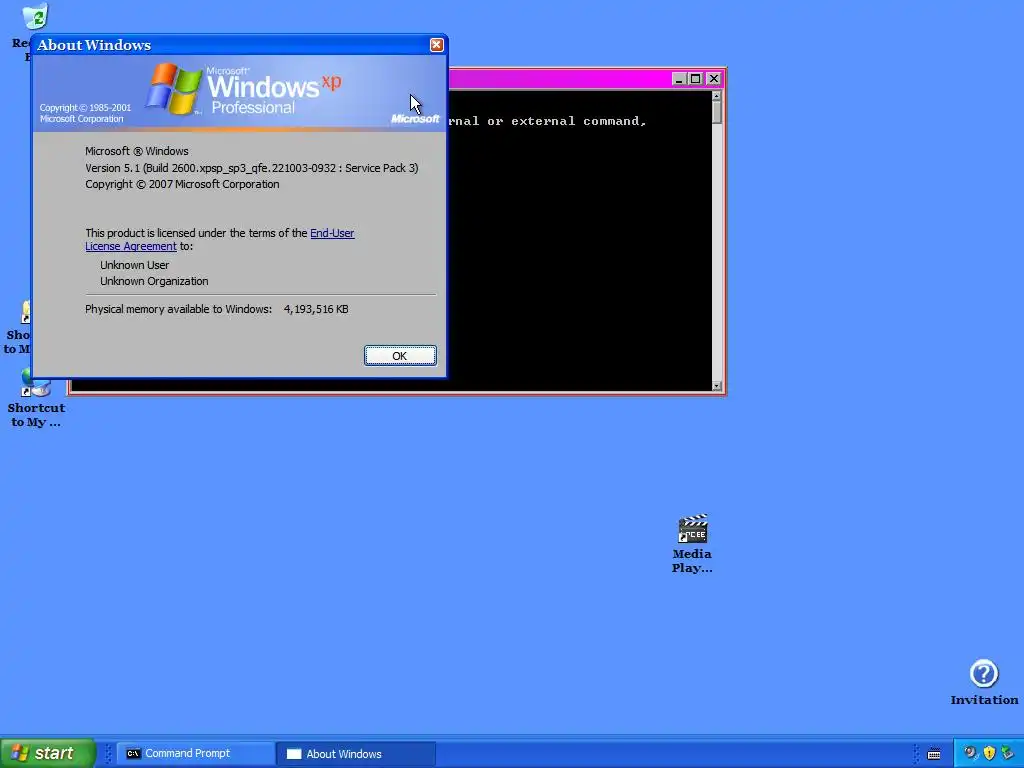Click the 'Unknown Organization' text
The width and height of the screenshot is (1024, 768).
(x=154, y=281)
